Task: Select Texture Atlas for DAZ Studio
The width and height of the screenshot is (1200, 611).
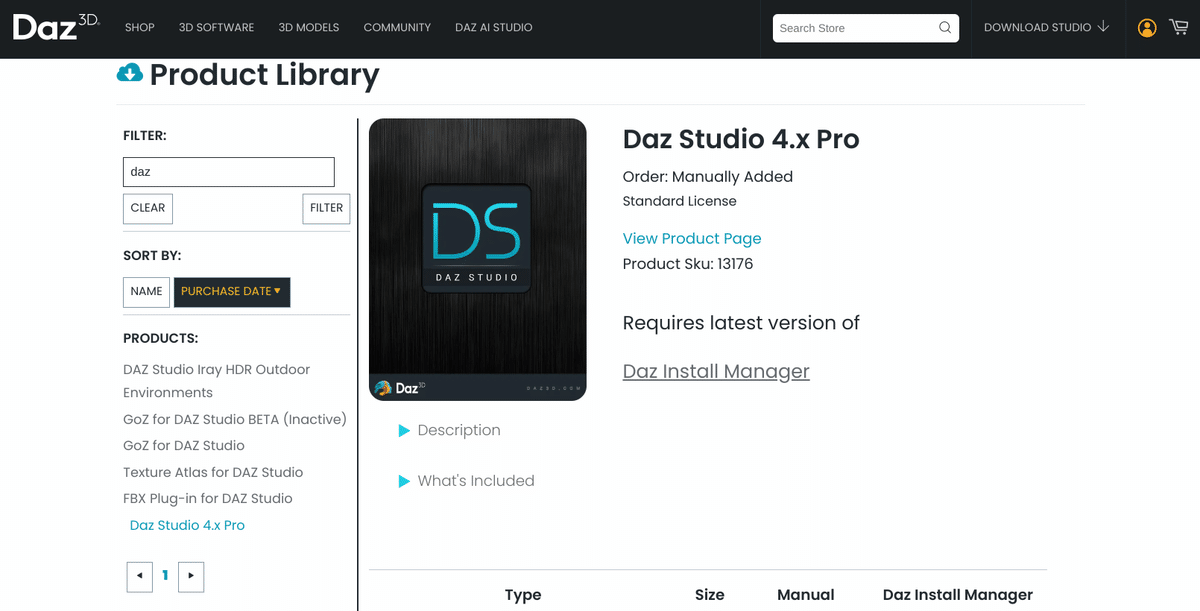Action: click(213, 472)
